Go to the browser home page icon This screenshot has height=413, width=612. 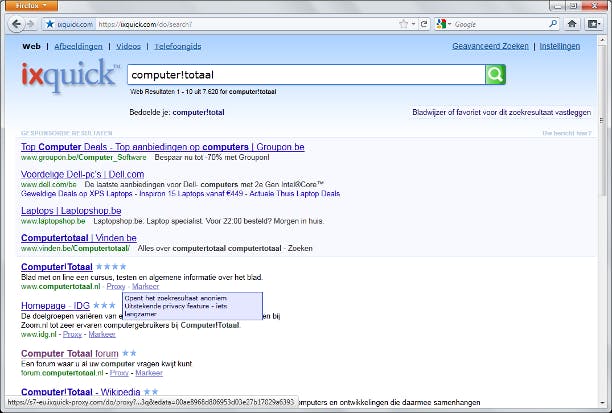pos(572,24)
